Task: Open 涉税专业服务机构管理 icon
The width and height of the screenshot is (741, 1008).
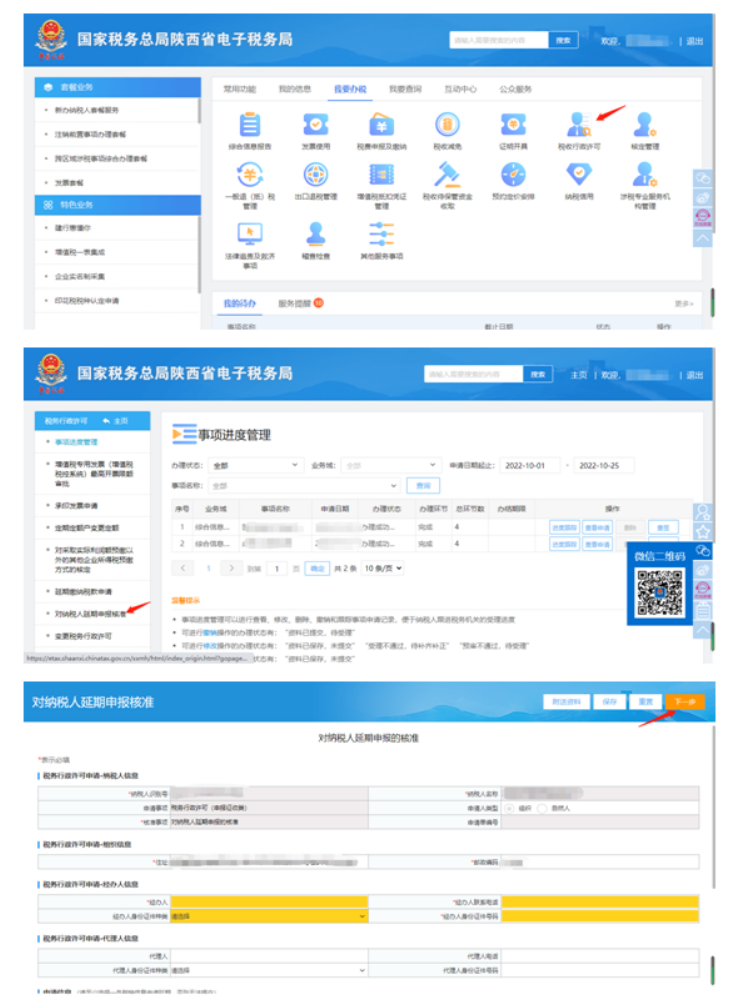Action: [645, 174]
